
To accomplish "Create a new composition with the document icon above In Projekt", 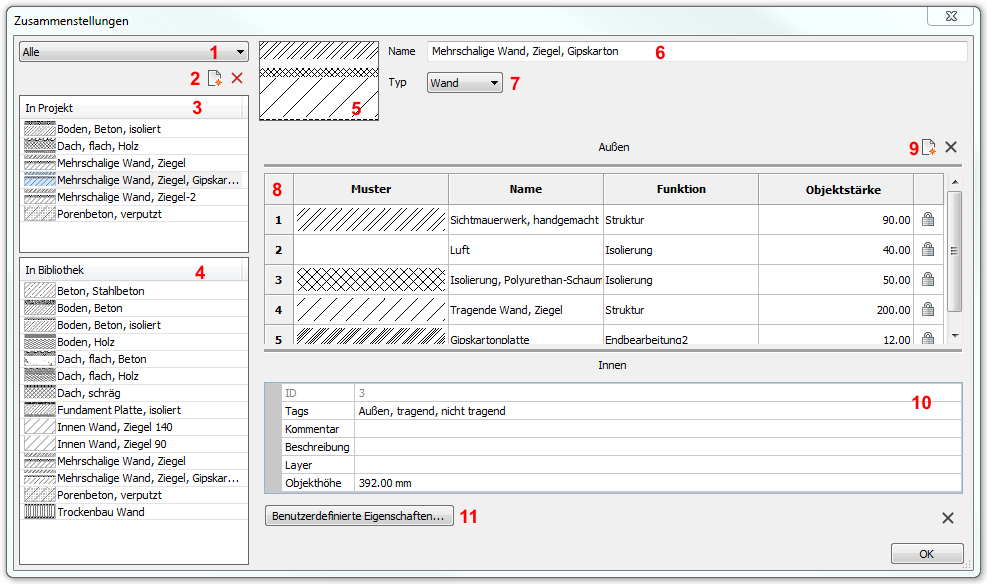I will (215, 78).
